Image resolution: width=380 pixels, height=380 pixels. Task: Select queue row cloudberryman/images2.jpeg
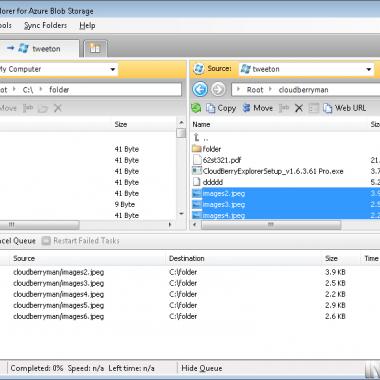click(x=59, y=272)
